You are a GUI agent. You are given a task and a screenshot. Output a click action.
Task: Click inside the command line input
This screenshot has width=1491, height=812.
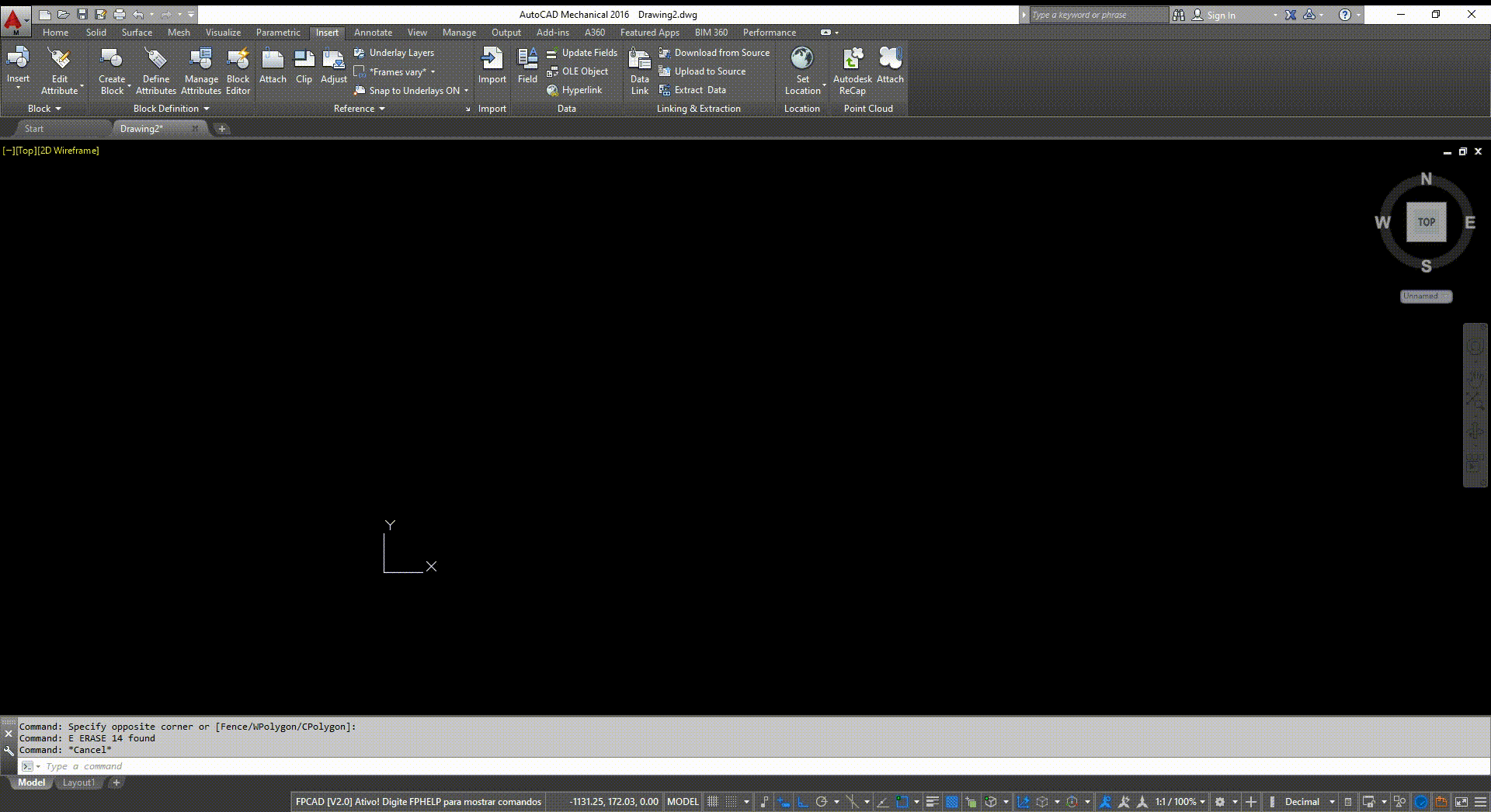233,766
